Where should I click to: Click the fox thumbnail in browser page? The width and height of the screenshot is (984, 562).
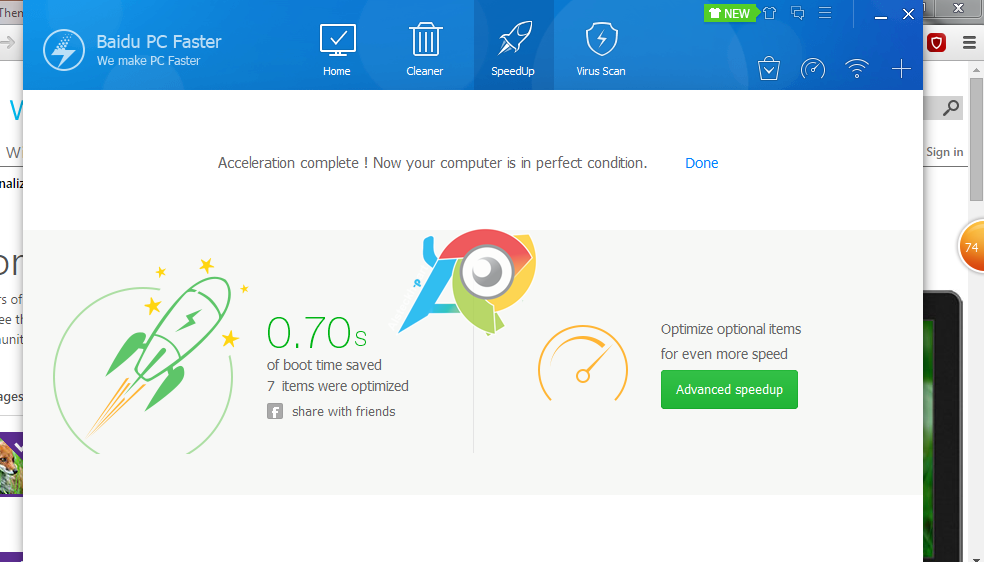pos(11,464)
